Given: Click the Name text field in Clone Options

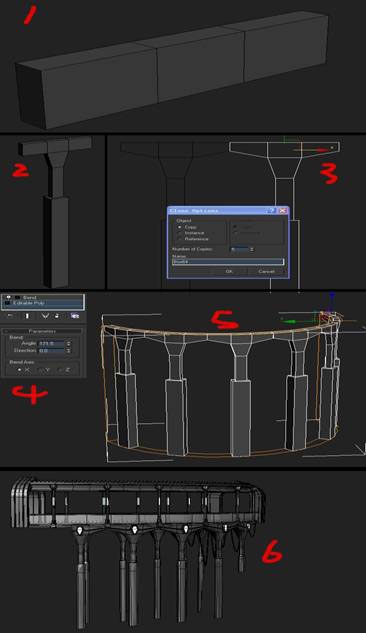Looking at the screenshot, I should [228, 262].
